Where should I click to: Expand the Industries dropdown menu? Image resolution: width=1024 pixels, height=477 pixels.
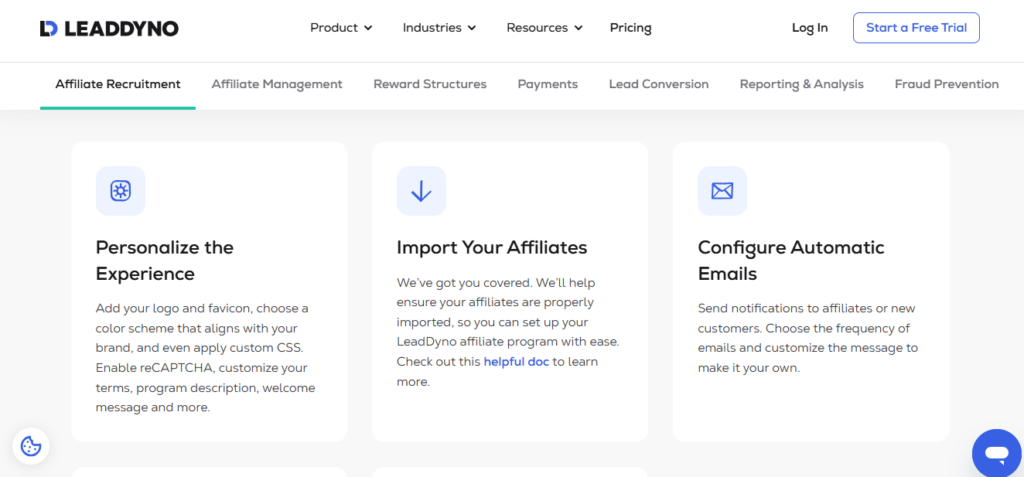[x=439, y=28]
